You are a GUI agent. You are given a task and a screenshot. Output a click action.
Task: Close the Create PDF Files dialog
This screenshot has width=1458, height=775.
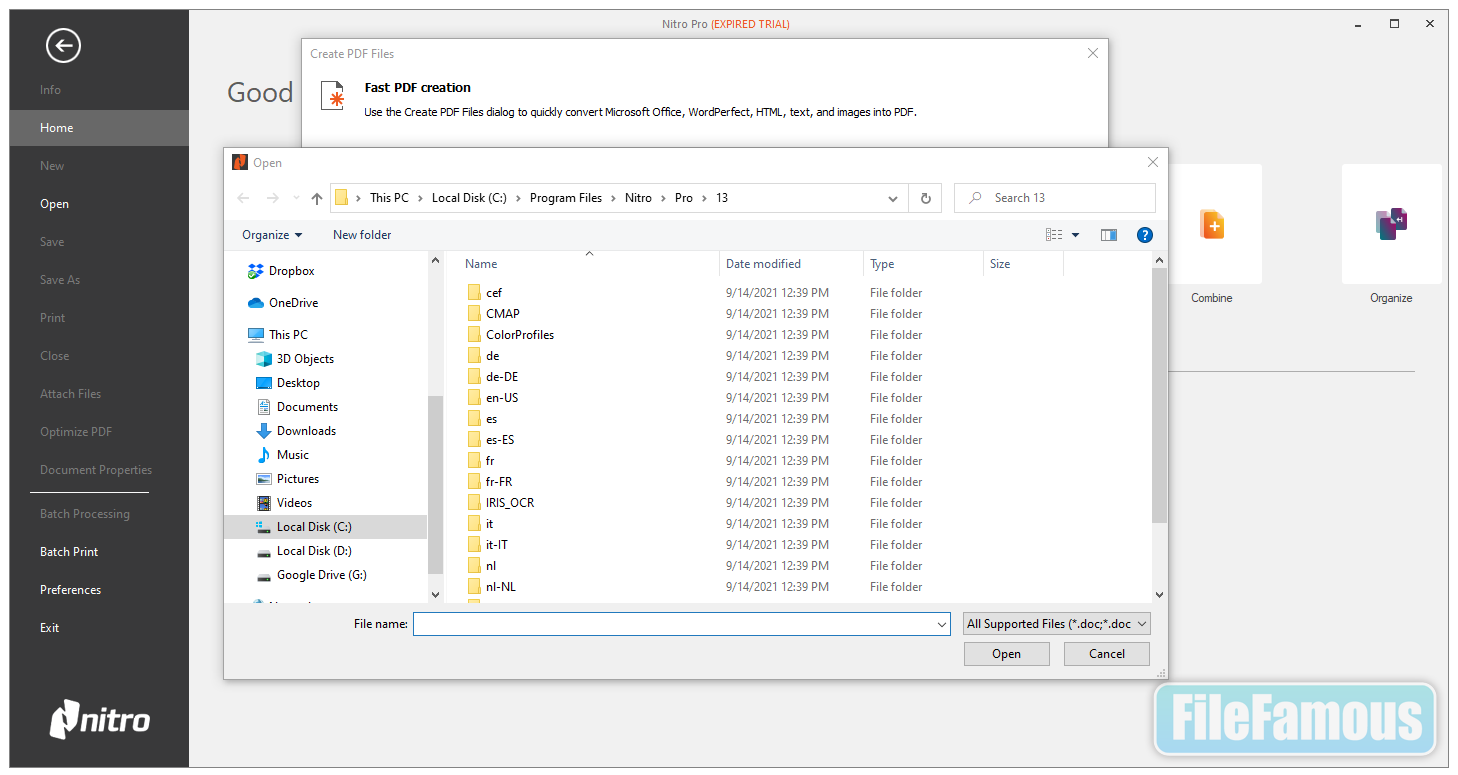pos(1093,54)
